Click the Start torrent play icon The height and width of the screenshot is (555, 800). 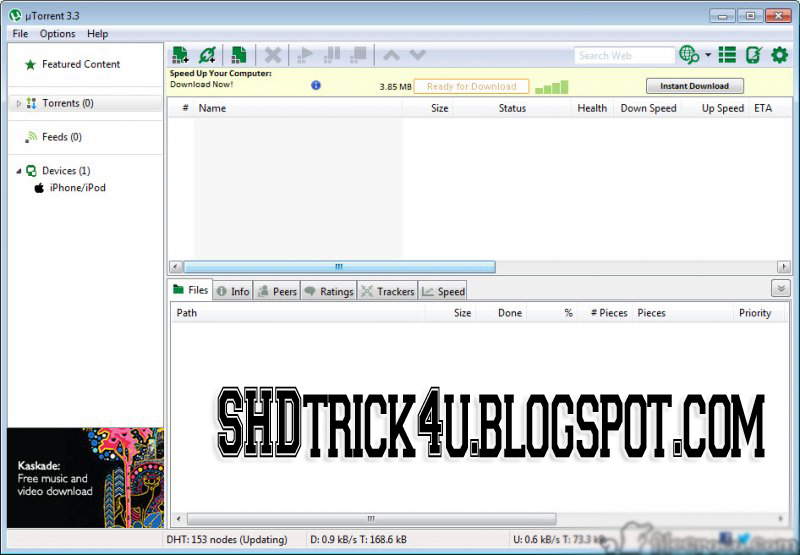[x=305, y=55]
